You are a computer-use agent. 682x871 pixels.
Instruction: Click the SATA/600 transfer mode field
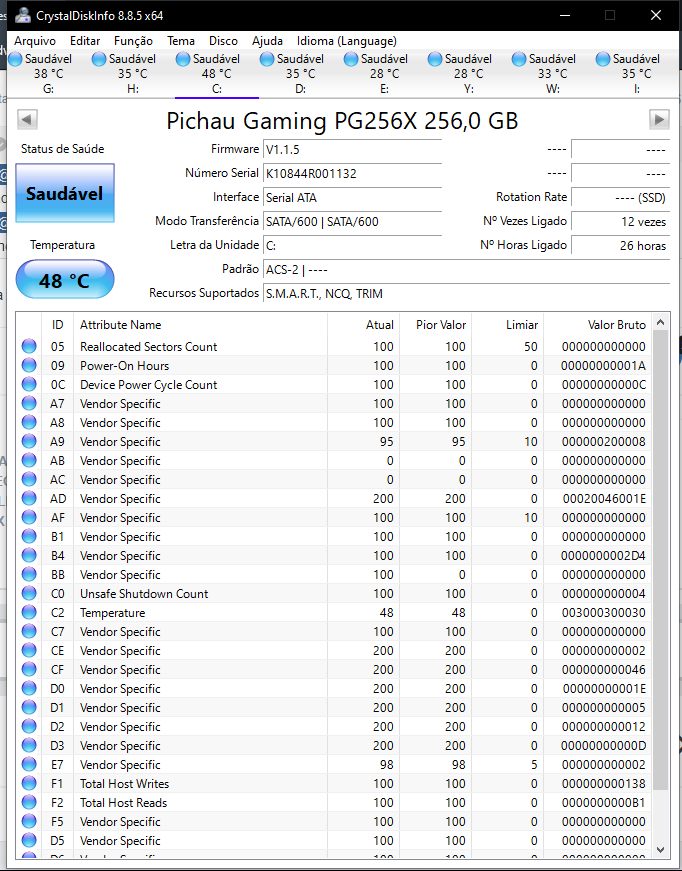click(x=352, y=222)
